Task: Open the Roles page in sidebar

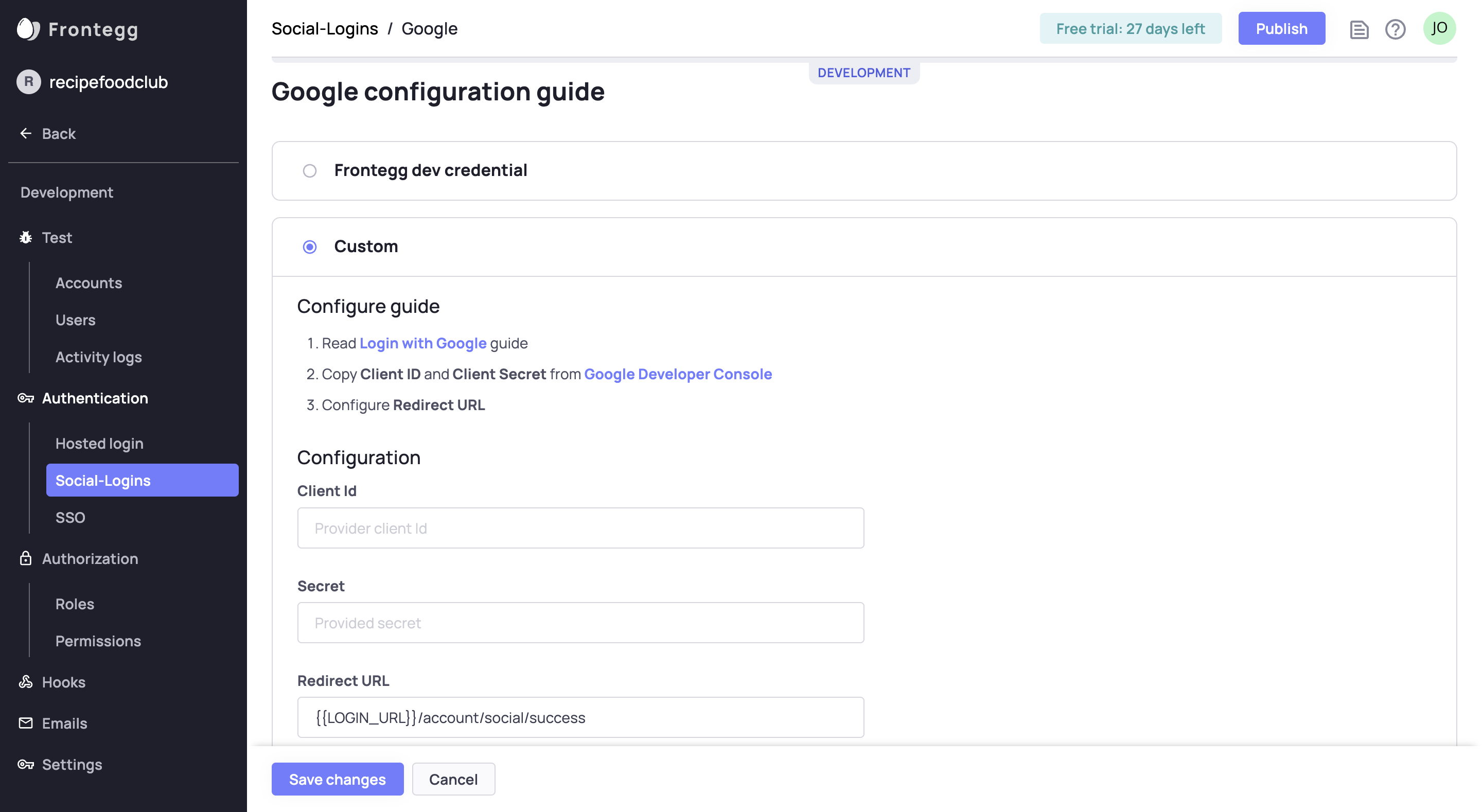Action: (x=75, y=604)
